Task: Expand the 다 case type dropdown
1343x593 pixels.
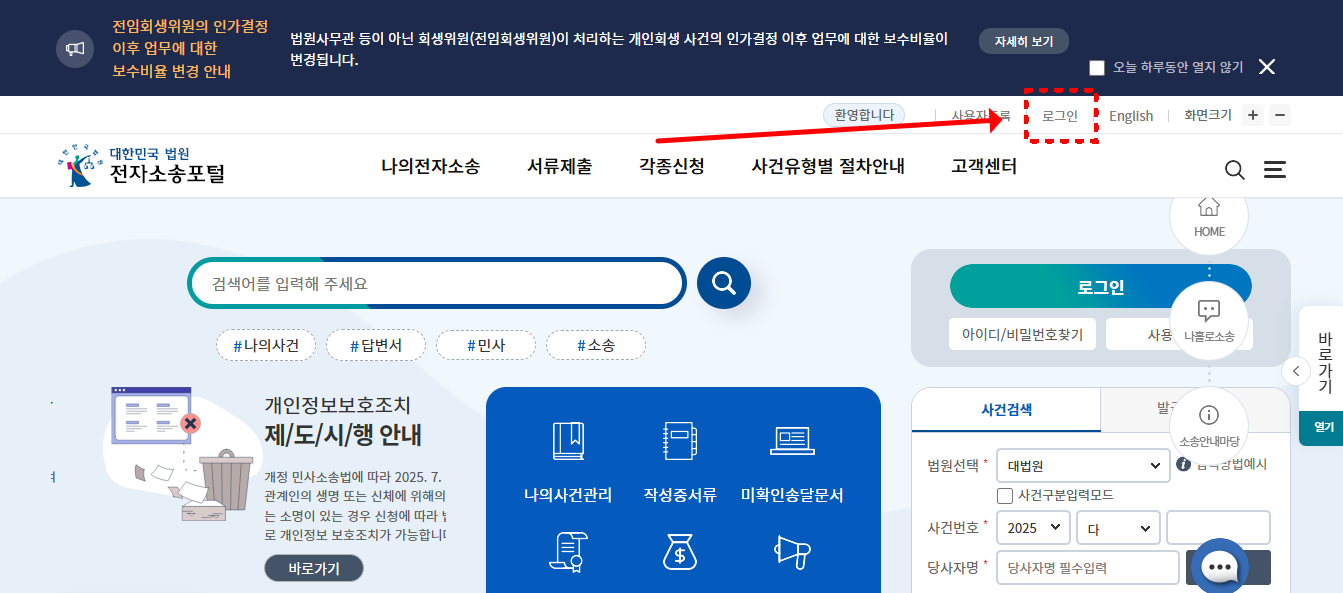Action: pyautogui.click(x=1117, y=527)
